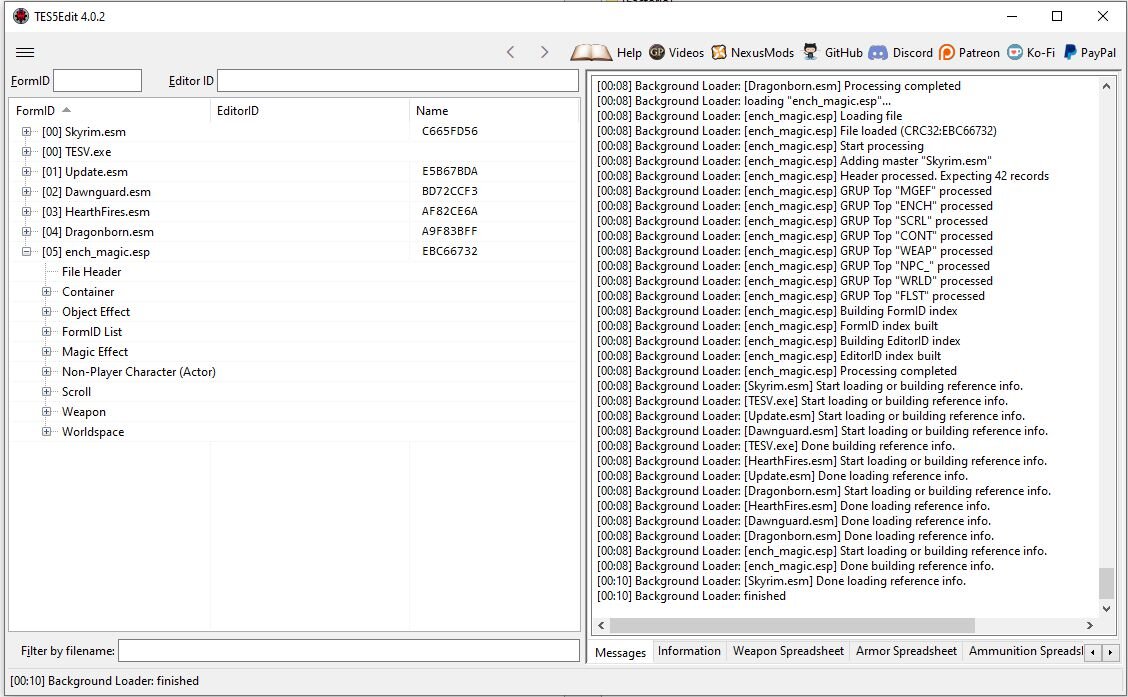Expand the Object Effect group

[x=47, y=311]
